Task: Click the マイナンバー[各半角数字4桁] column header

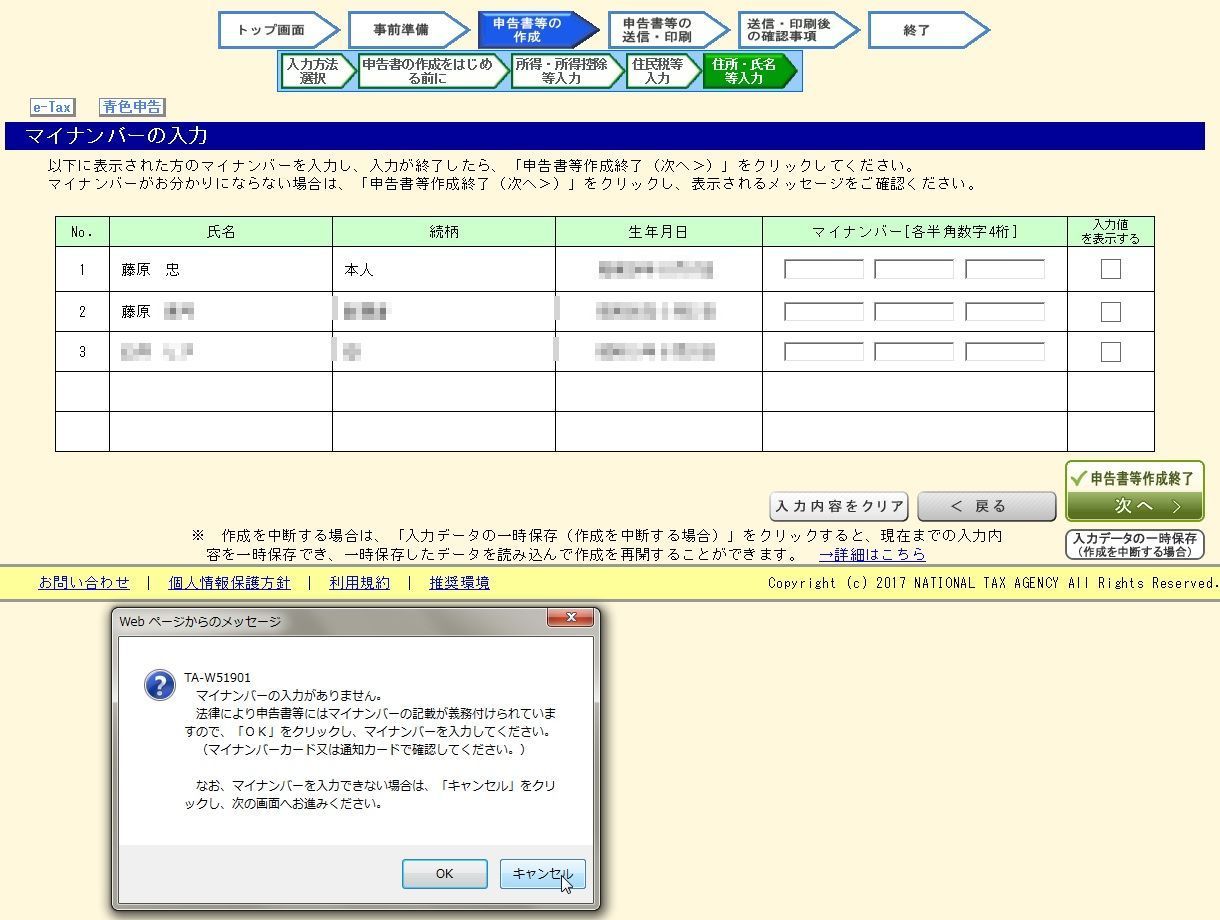Action: click(915, 232)
